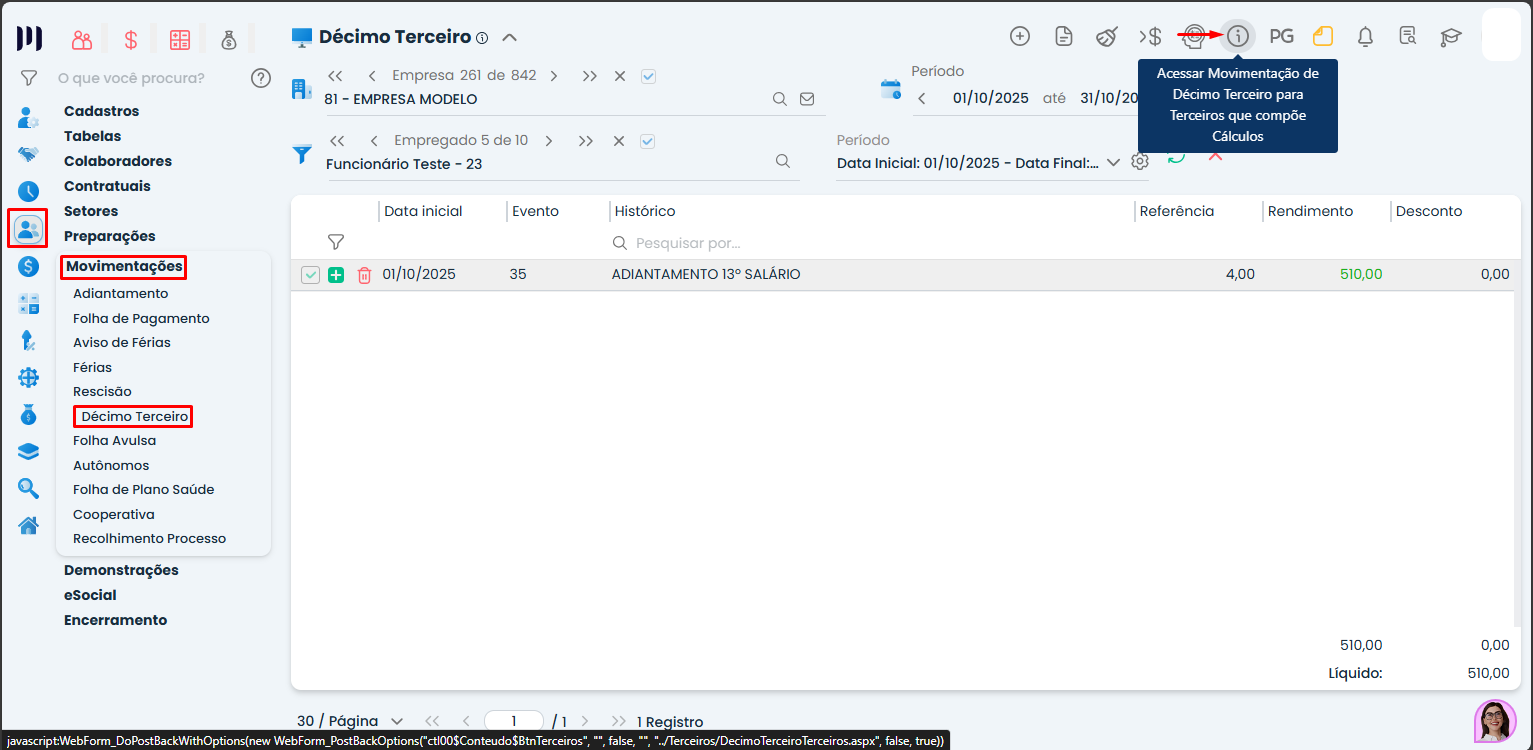Open Movimentação de Décimo Terceiro para Terceiros icon

click(1238, 37)
